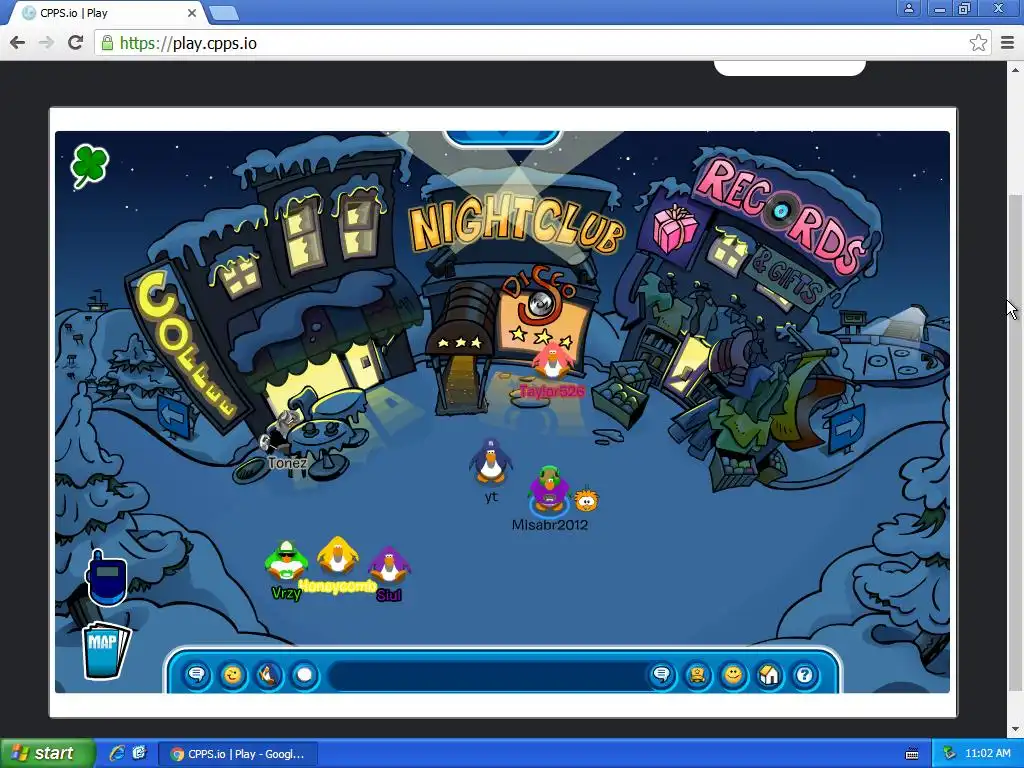Image resolution: width=1024 pixels, height=768 pixels.
Task: Open a new browser tab
Action: click(225, 13)
